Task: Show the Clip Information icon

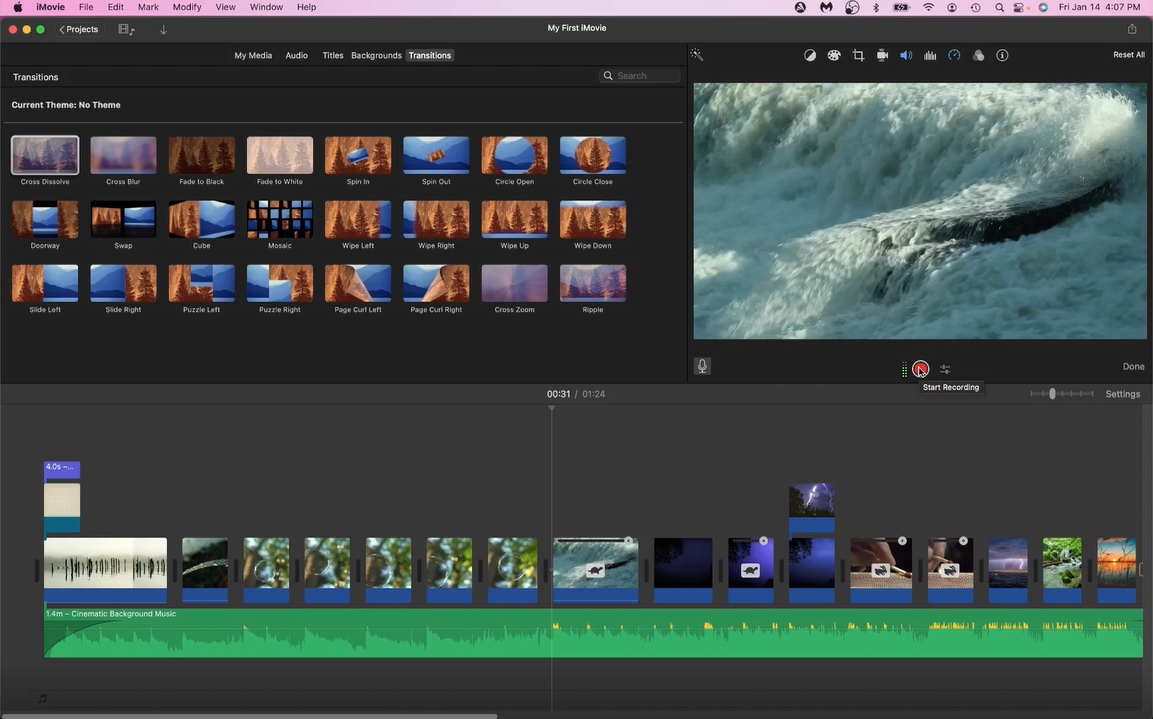Action: (1002, 55)
